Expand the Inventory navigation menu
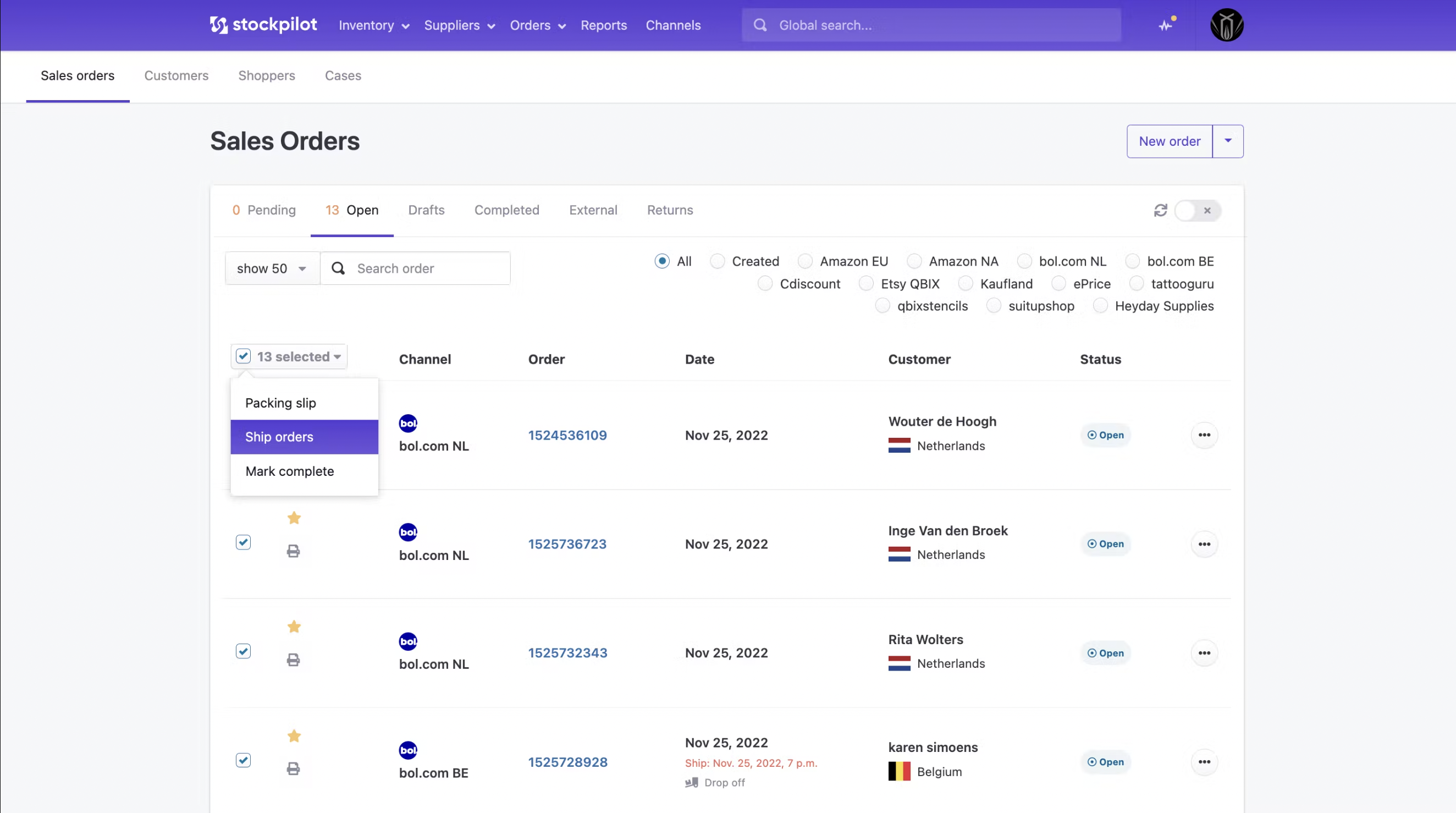Viewport: 1456px width, 813px height. (x=373, y=25)
